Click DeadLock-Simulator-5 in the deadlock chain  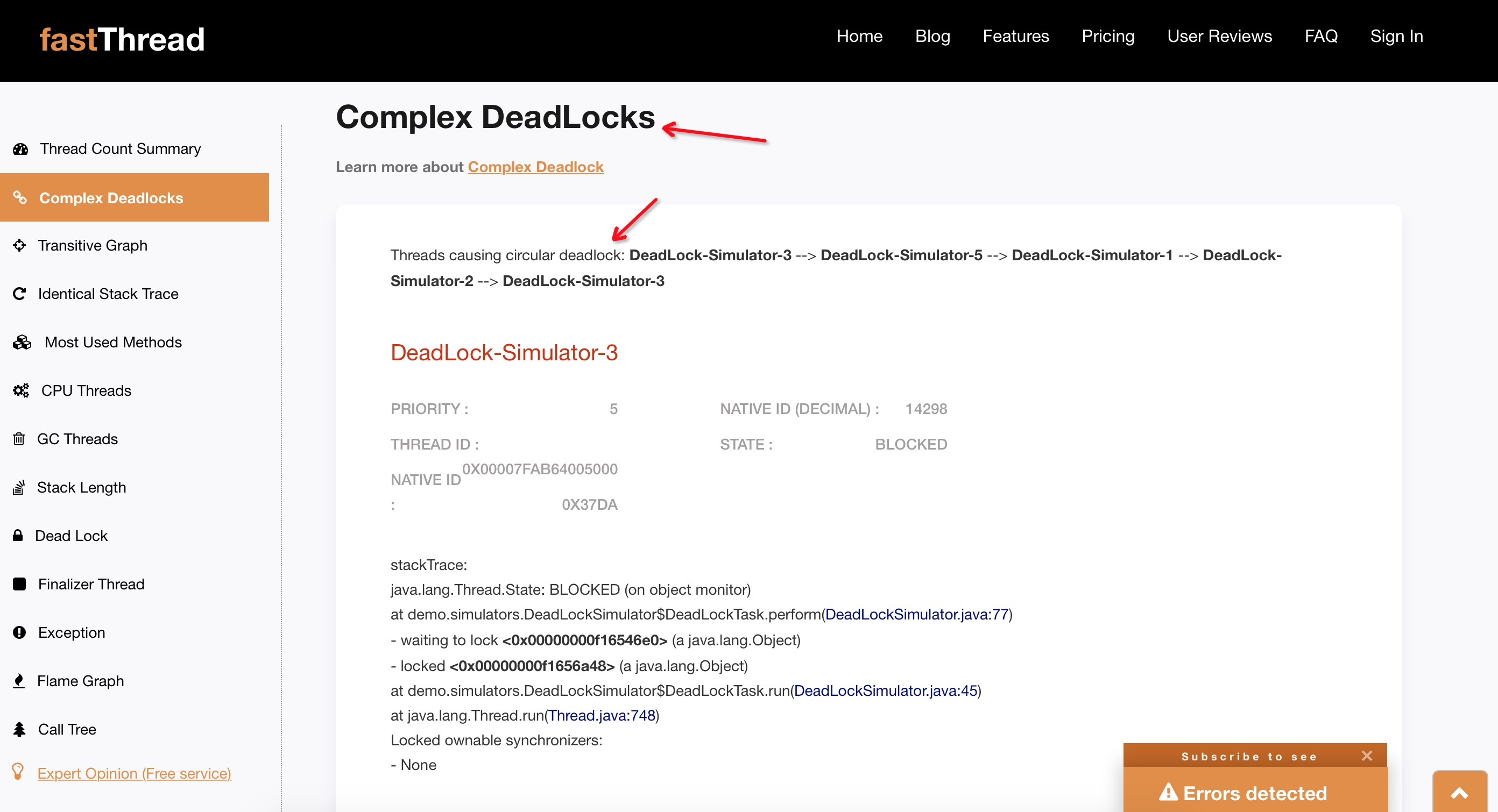tap(901, 255)
